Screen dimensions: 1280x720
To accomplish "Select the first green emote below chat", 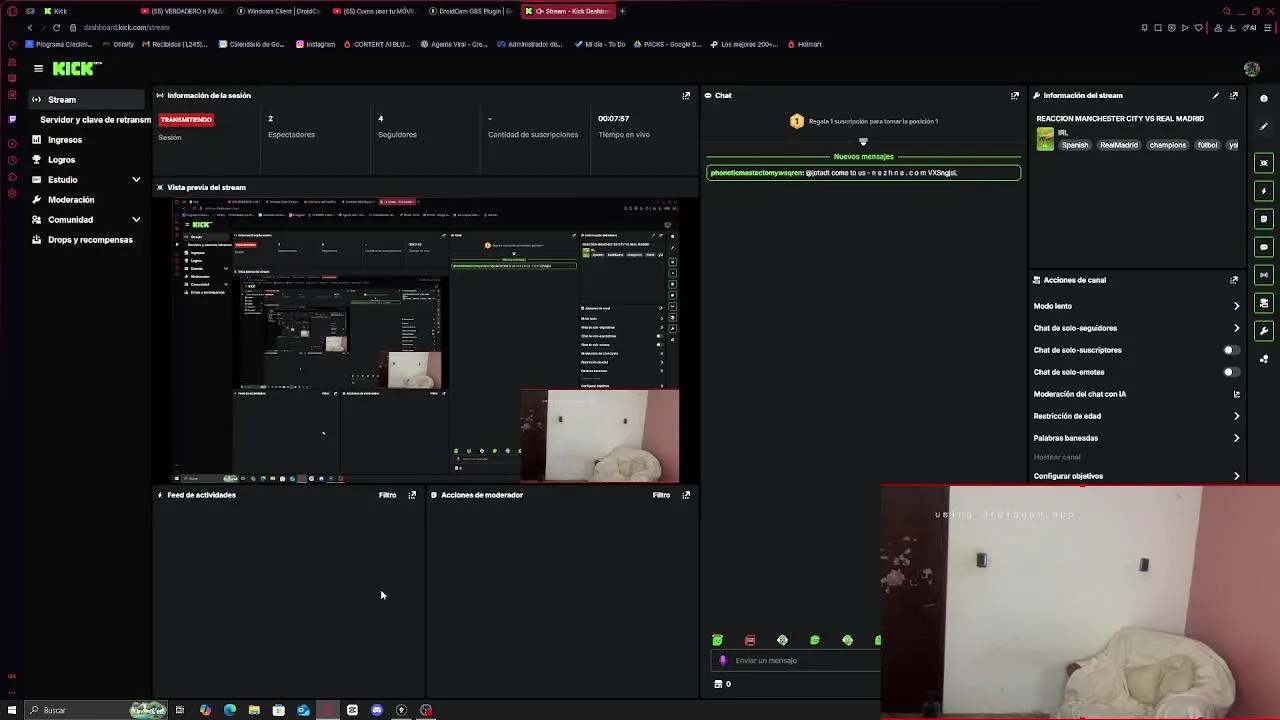I will 717,640.
